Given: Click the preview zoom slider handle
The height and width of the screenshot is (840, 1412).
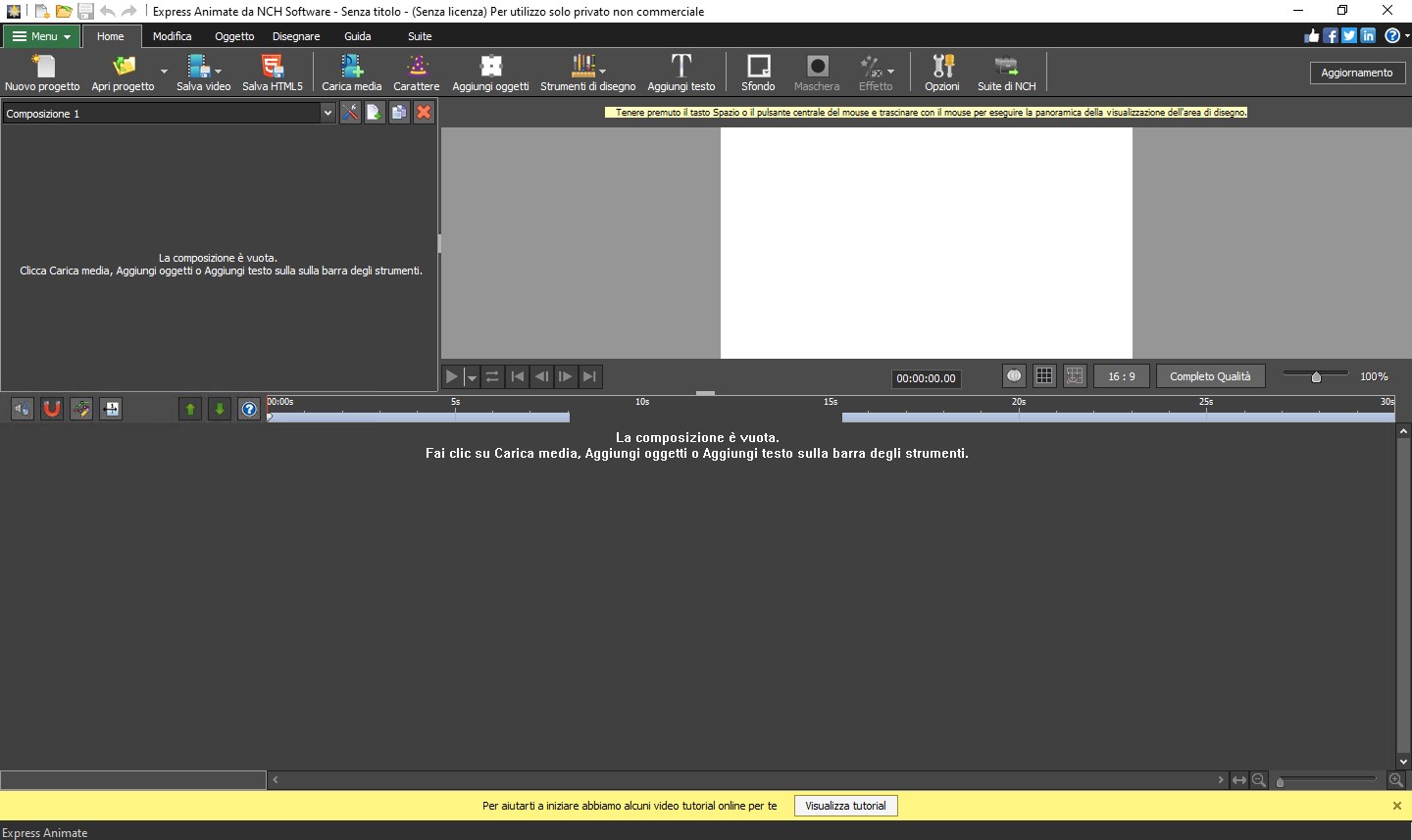Looking at the screenshot, I should click(x=1316, y=376).
